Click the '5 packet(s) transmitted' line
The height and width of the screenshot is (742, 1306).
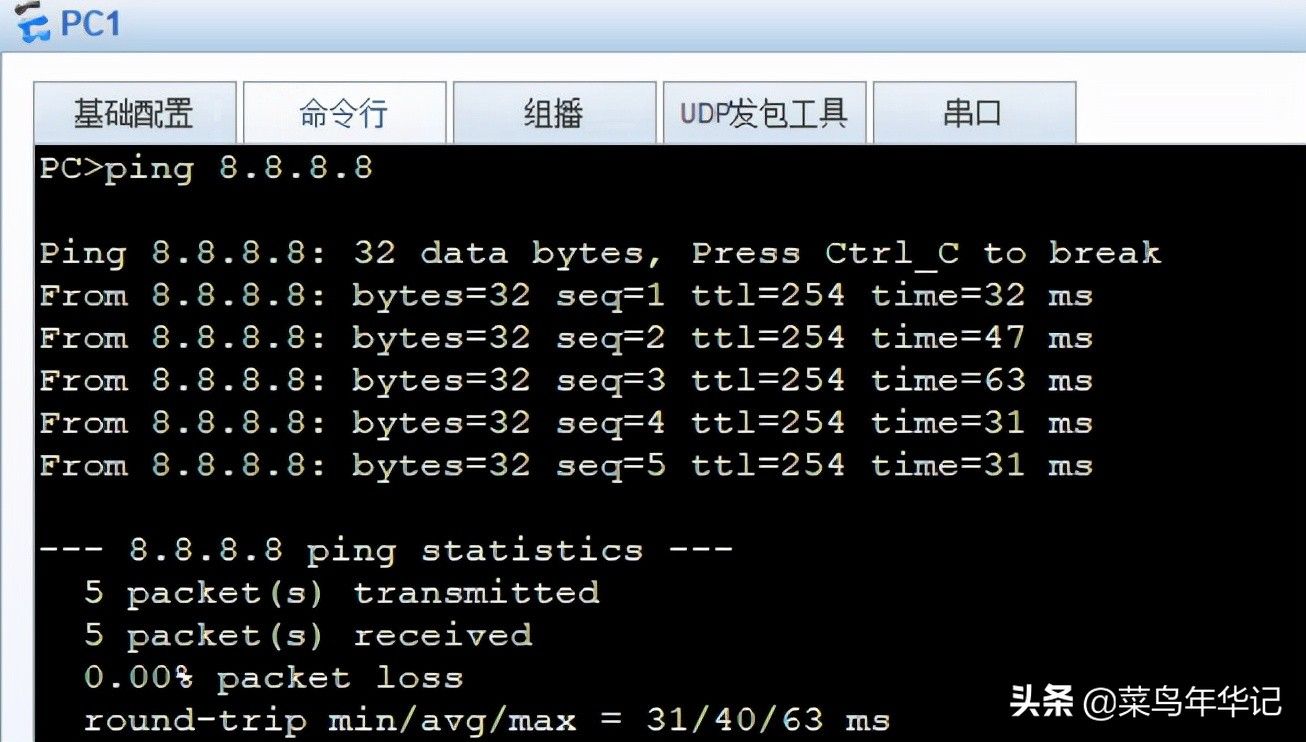(x=341, y=592)
